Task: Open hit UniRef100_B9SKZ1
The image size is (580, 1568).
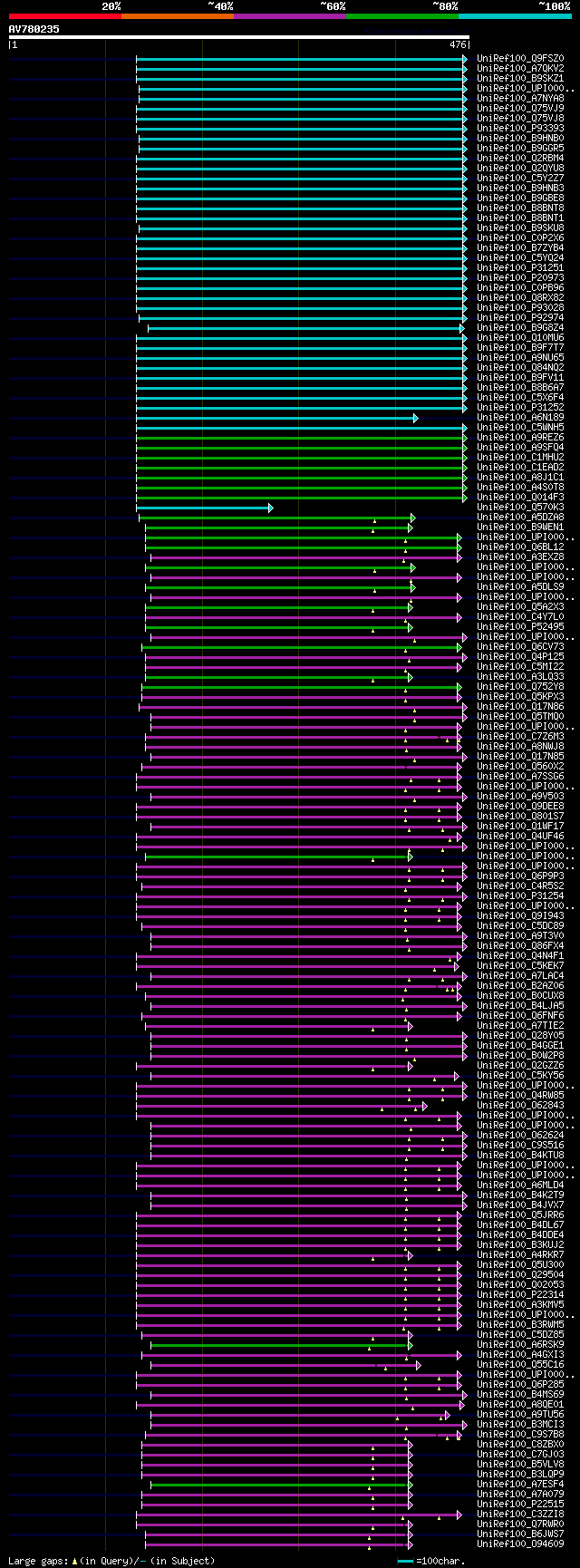Action: tap(520, 79)
